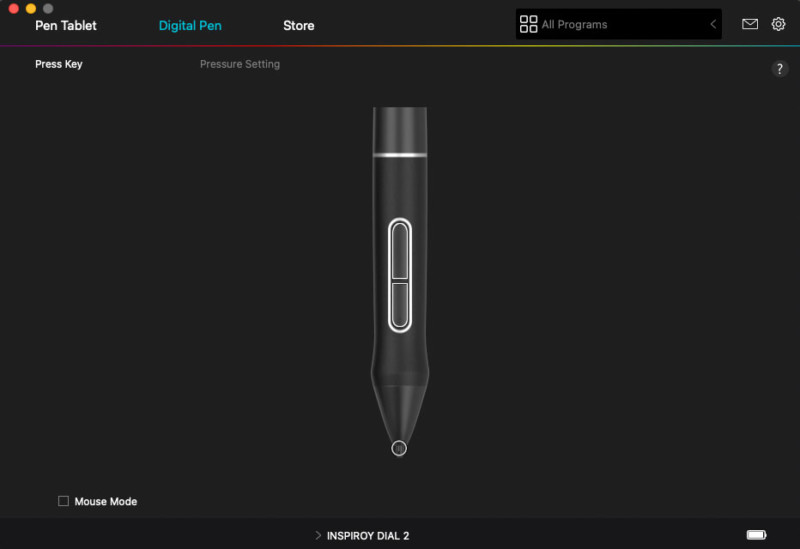This screenshot has width=800, height=549.
Task: Open the Pressure Setting section
Action: coord(240,64)
